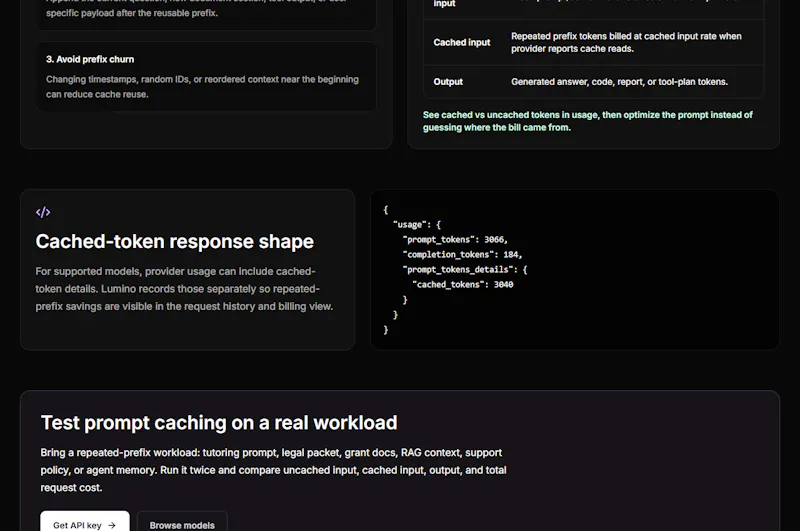Screen dimensions: 800x531
Task: Click the Lumino records description paragraph
Action: pos(184,289)
